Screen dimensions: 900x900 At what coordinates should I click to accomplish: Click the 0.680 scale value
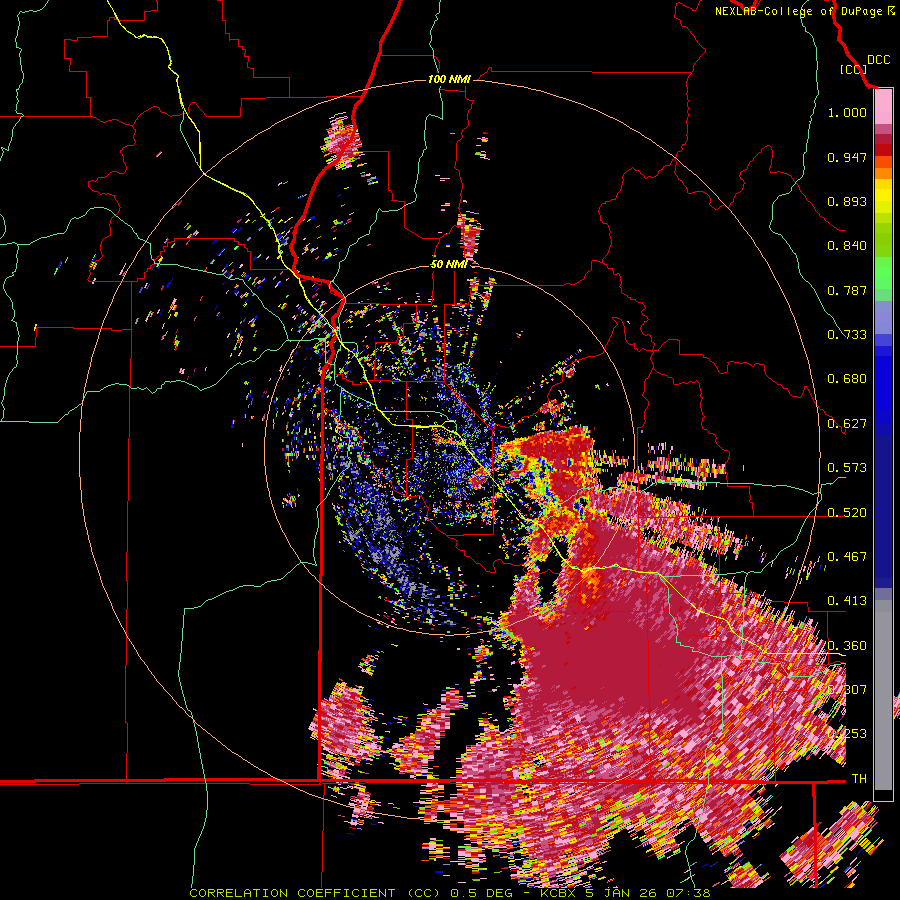(x=847, y=379)
